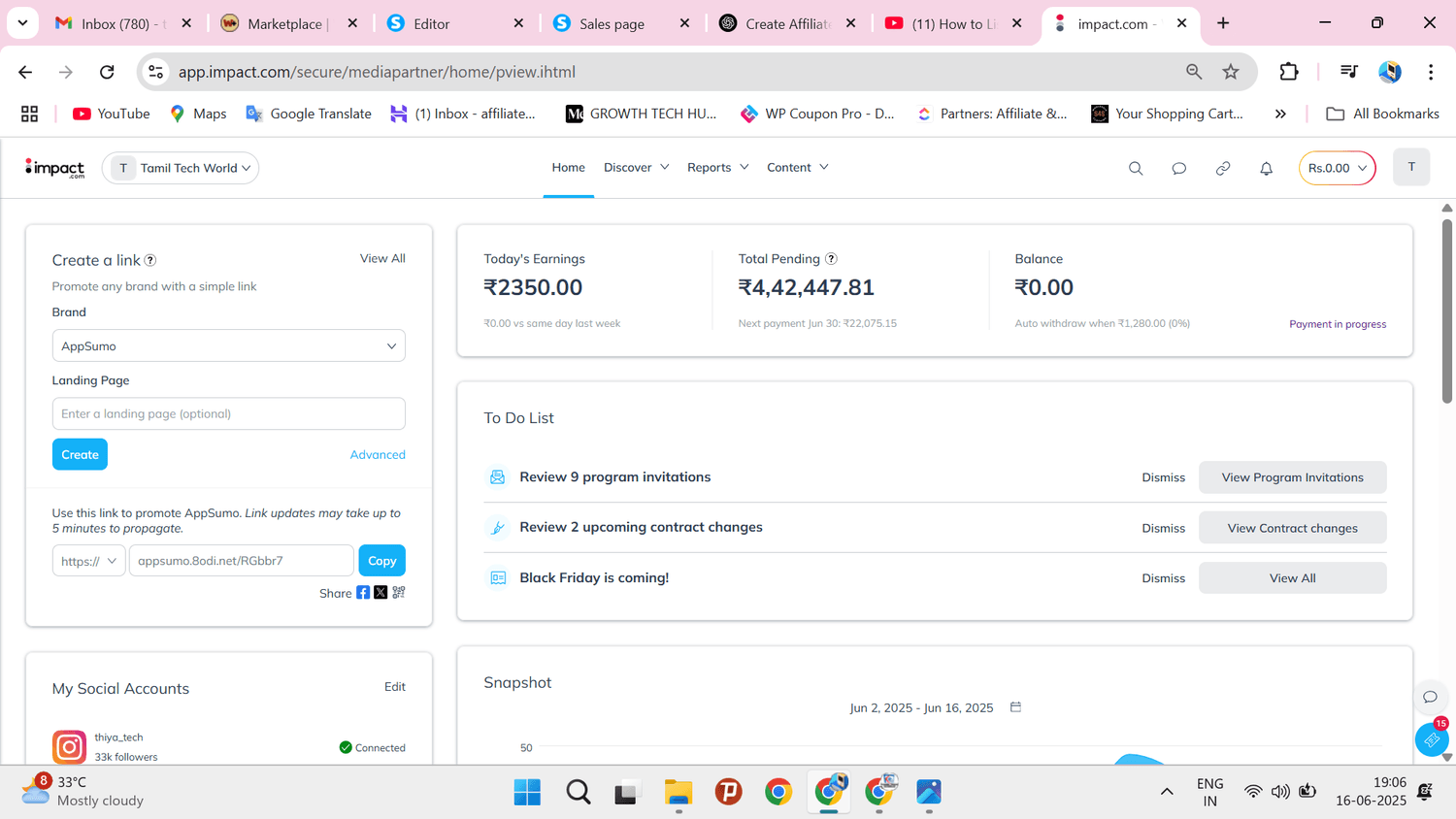Go to the Home nav tab
Image resolution: width=1456 pixels, height=819 pixels.
(569, 167)
